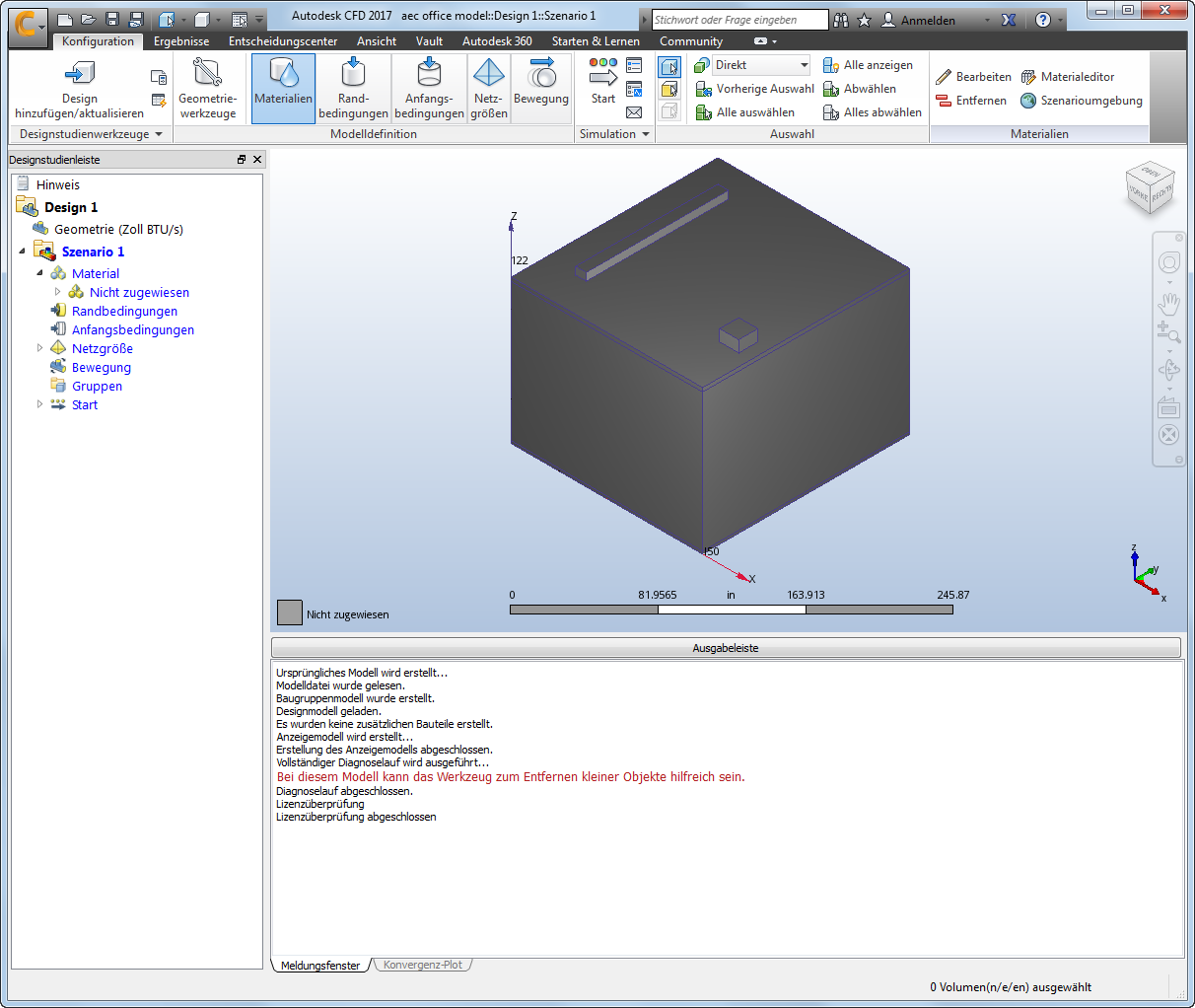Select Gruppen in design study tree
This screenshot has height=1008, width=1195.
coord(97,386)
